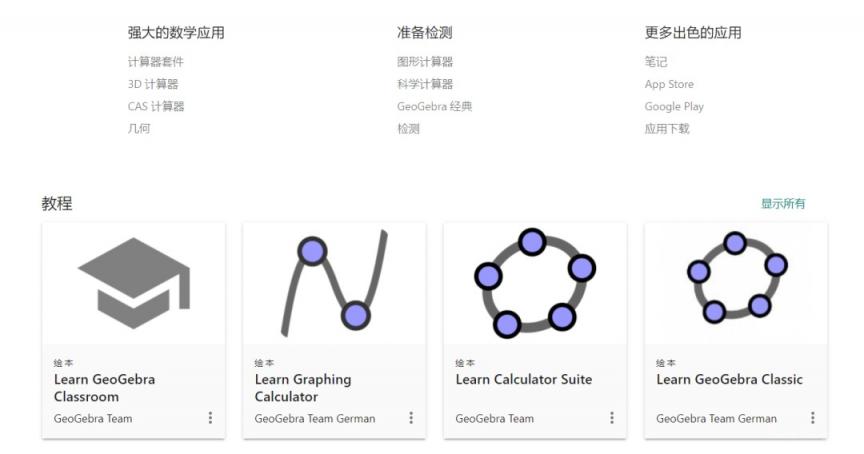
Task: Open the App Store link
Action: tap(669, 84)
